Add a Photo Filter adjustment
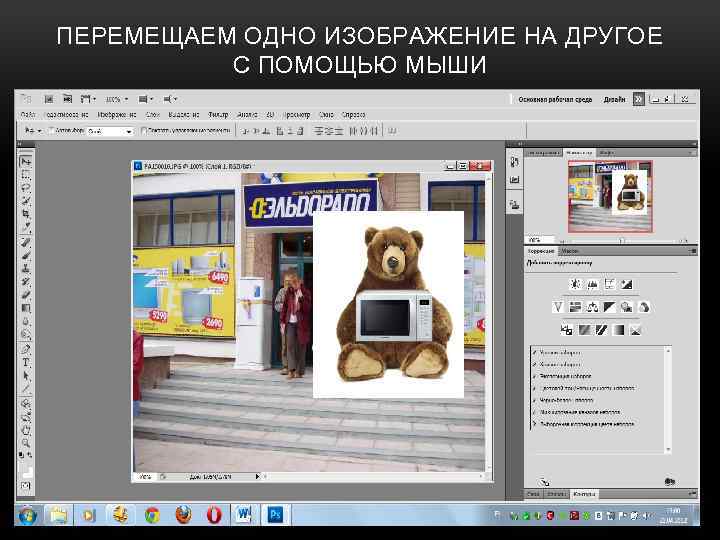Screen dimensions: 720x540 (x=626, y=307)
